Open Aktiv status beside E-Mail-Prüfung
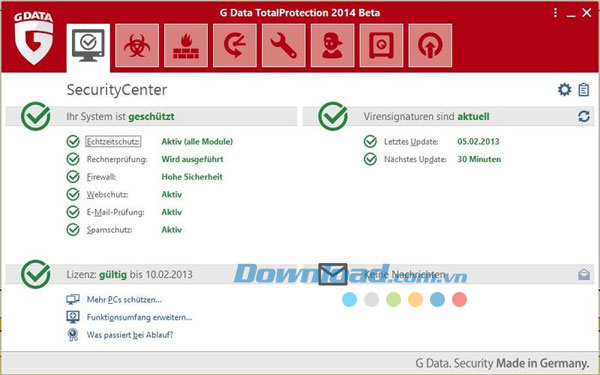The image size is (600, 375). 171,212
